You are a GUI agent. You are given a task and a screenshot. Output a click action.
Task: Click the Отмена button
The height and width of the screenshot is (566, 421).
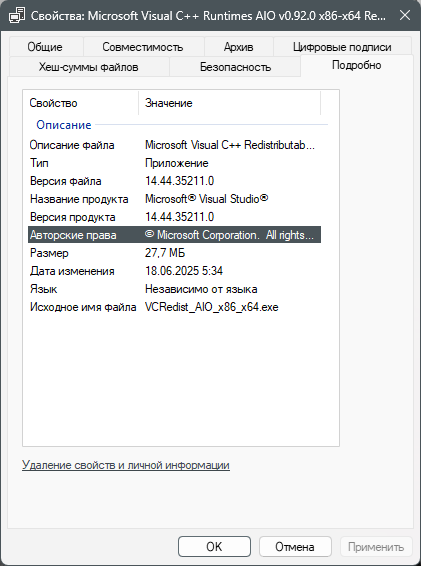tap(295, 547)
